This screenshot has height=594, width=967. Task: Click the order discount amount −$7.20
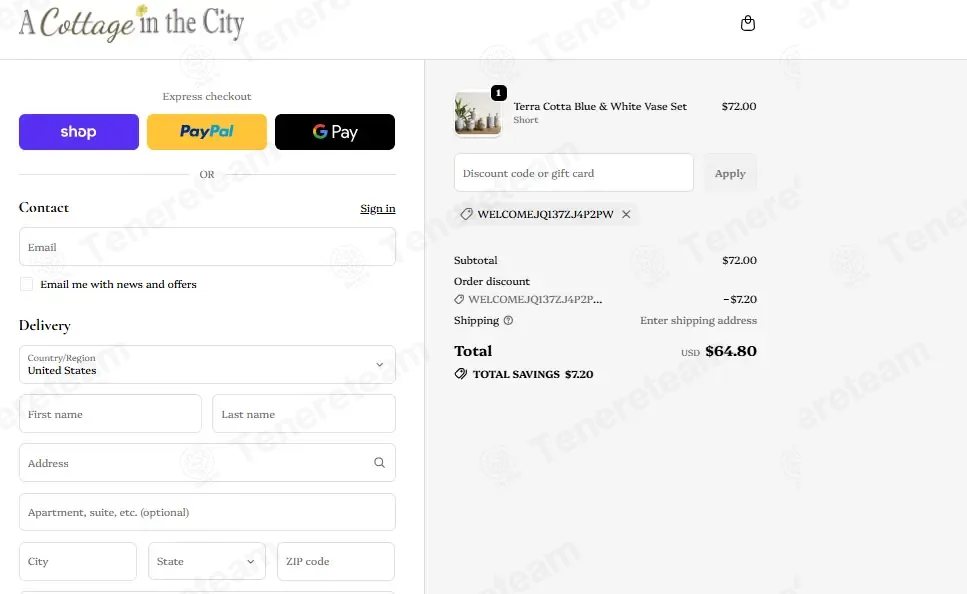740,299
